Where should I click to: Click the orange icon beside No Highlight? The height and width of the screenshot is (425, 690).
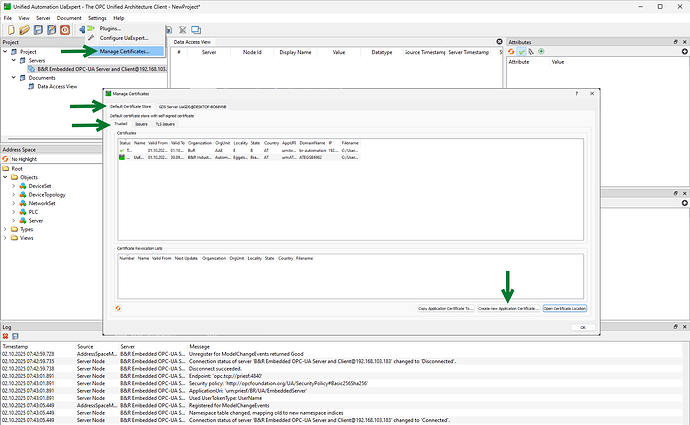tap(5, 159)
